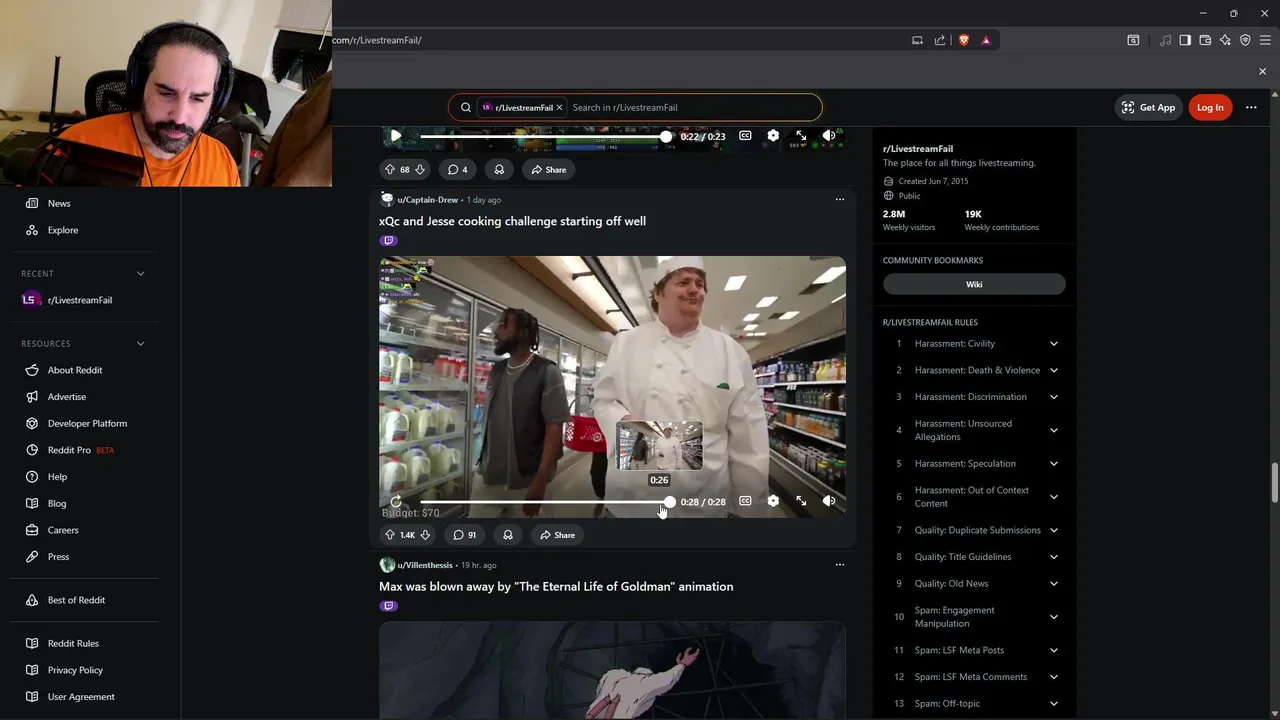Open the options menu for the Captain-Drew post
The height and width of the screenshot is (720, 1280).
tap(840, 199)
